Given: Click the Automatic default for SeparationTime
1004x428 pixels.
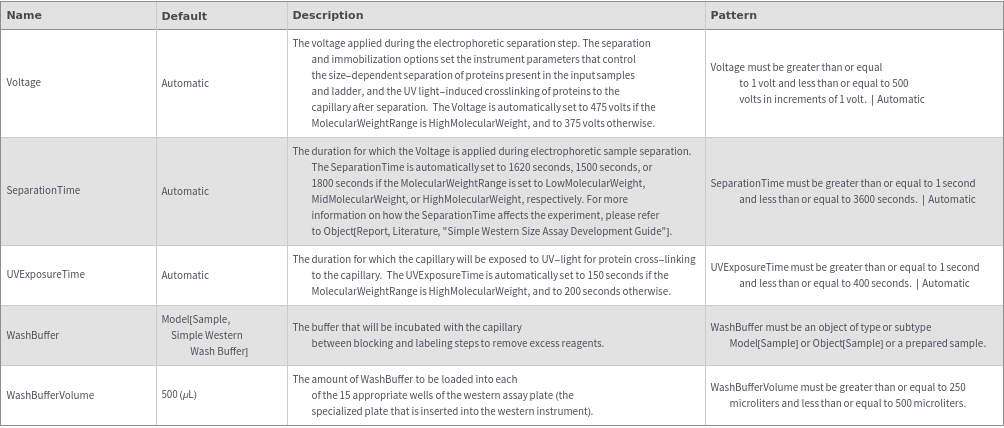Looking at the screenshot, I should click(x=185, y=191).
